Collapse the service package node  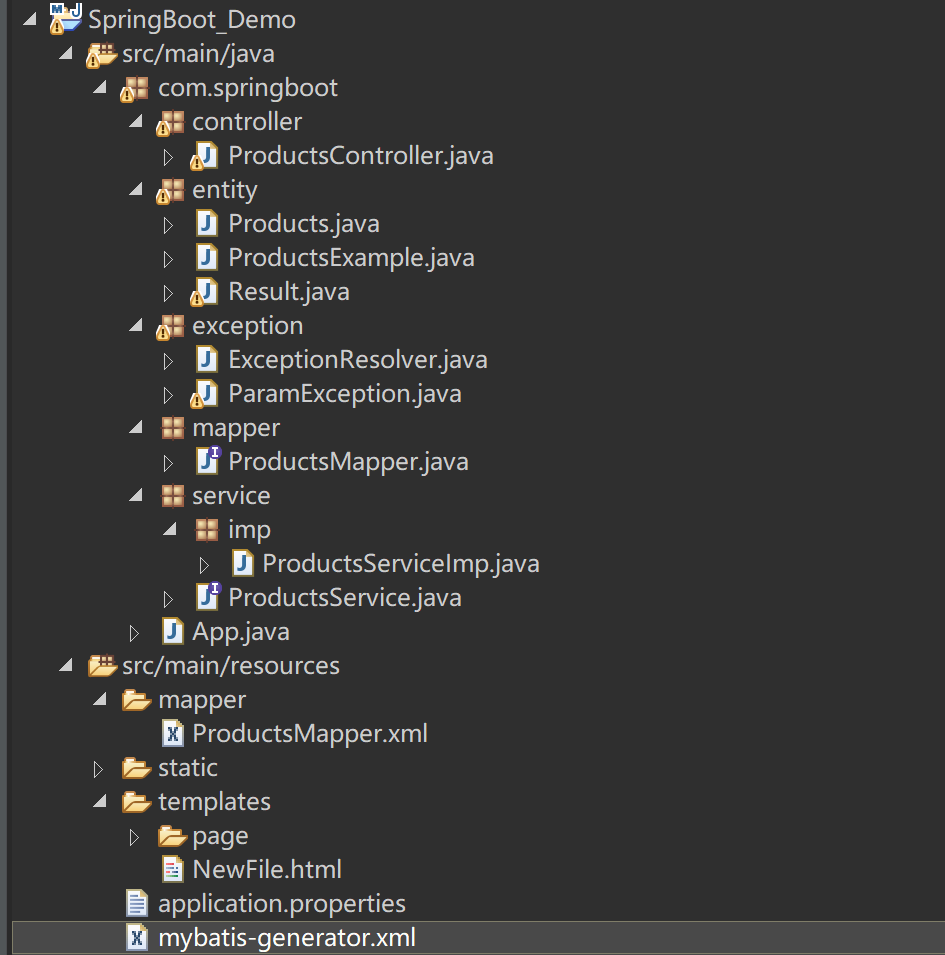coord(136,495)
